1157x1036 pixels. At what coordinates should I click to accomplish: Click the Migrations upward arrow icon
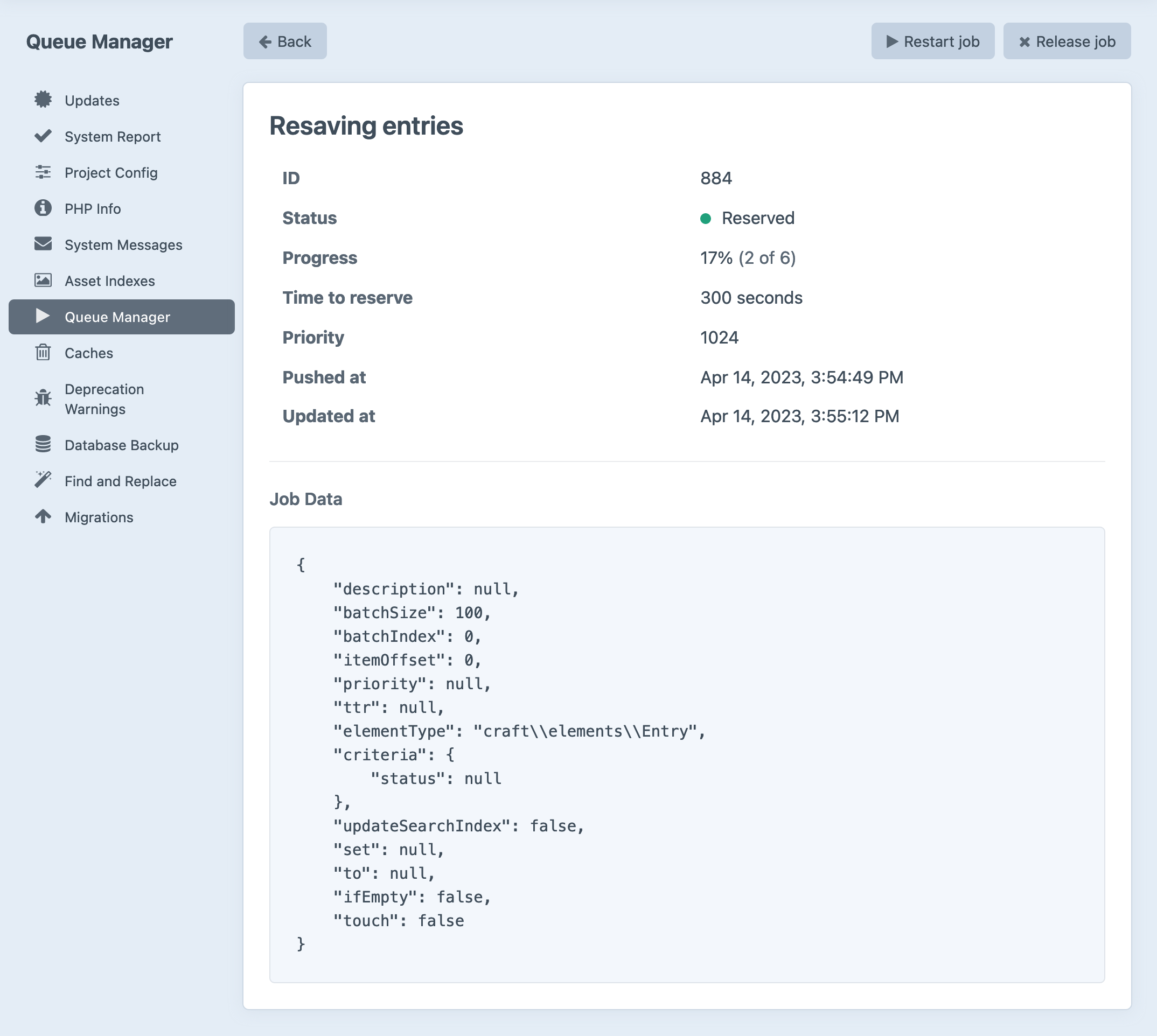[x=43, y=517]
